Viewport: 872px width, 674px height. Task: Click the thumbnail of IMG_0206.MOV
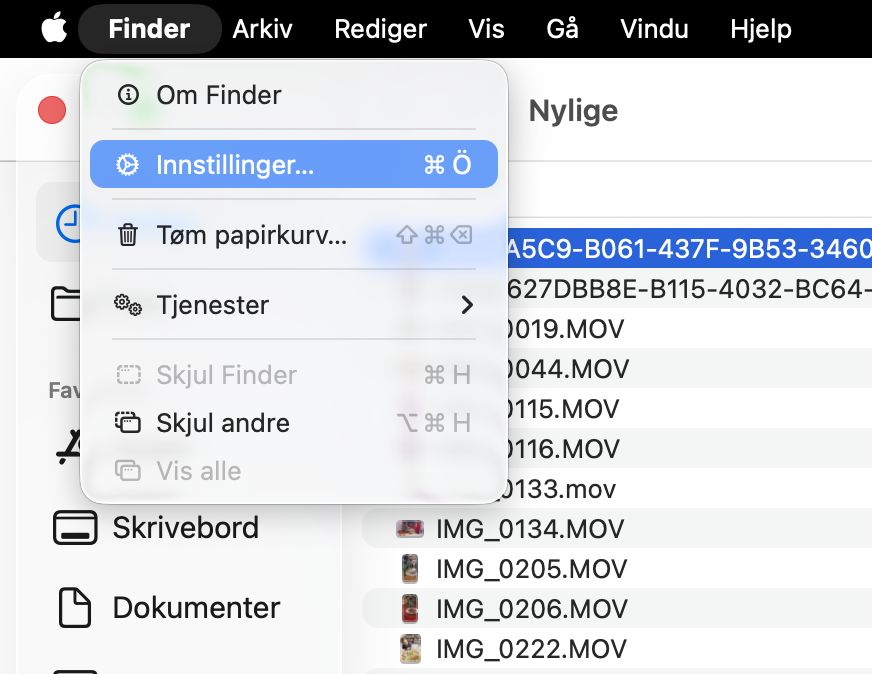(x=410, y=608)
